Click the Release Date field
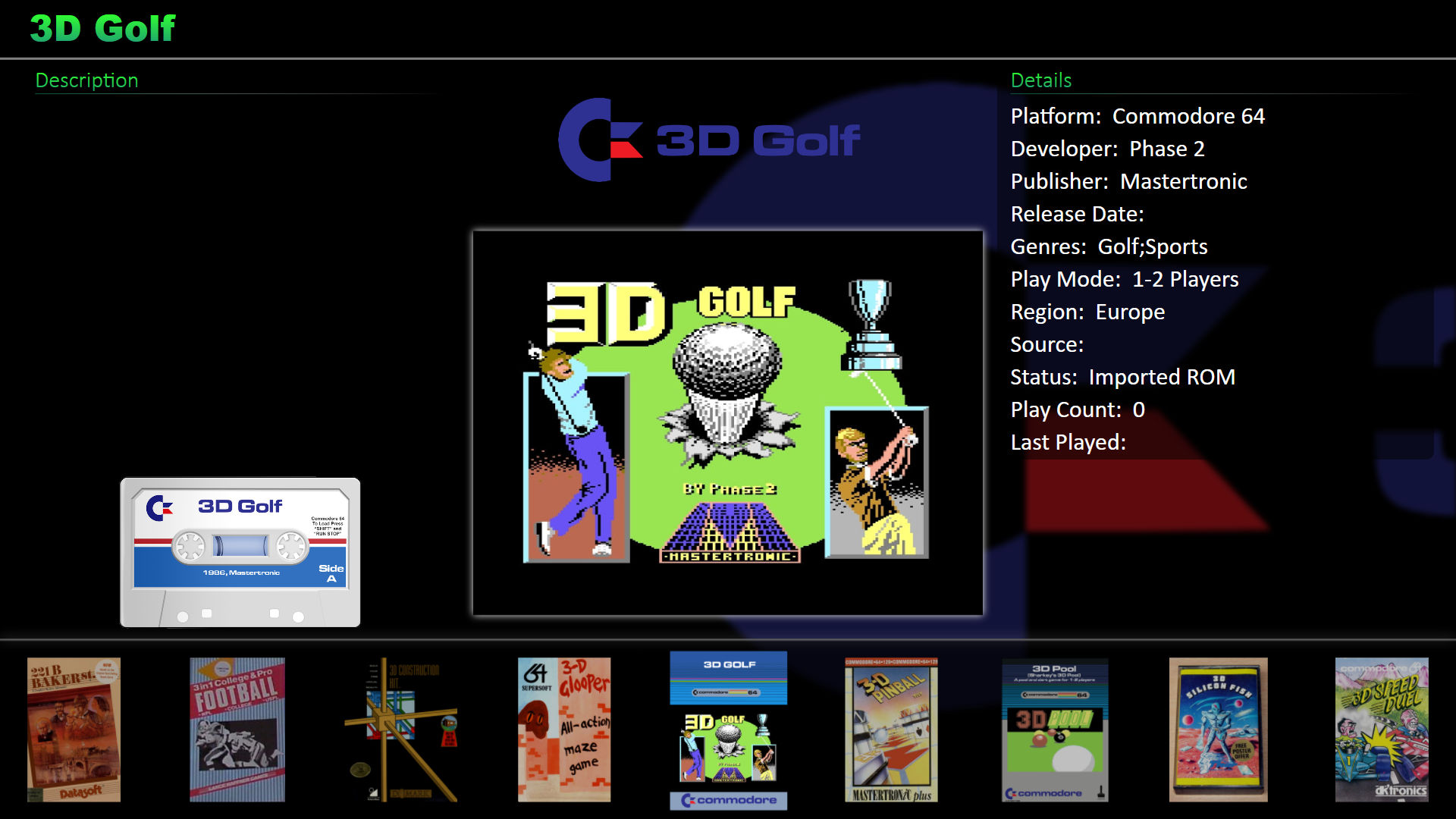 [x=1078, y=214]
